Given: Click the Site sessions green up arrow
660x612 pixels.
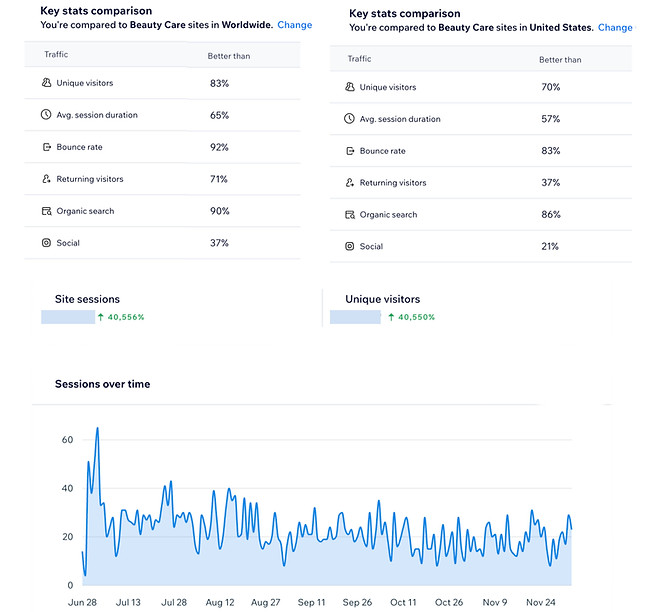Looking at the screenshot, I should (x=101, y=317).
